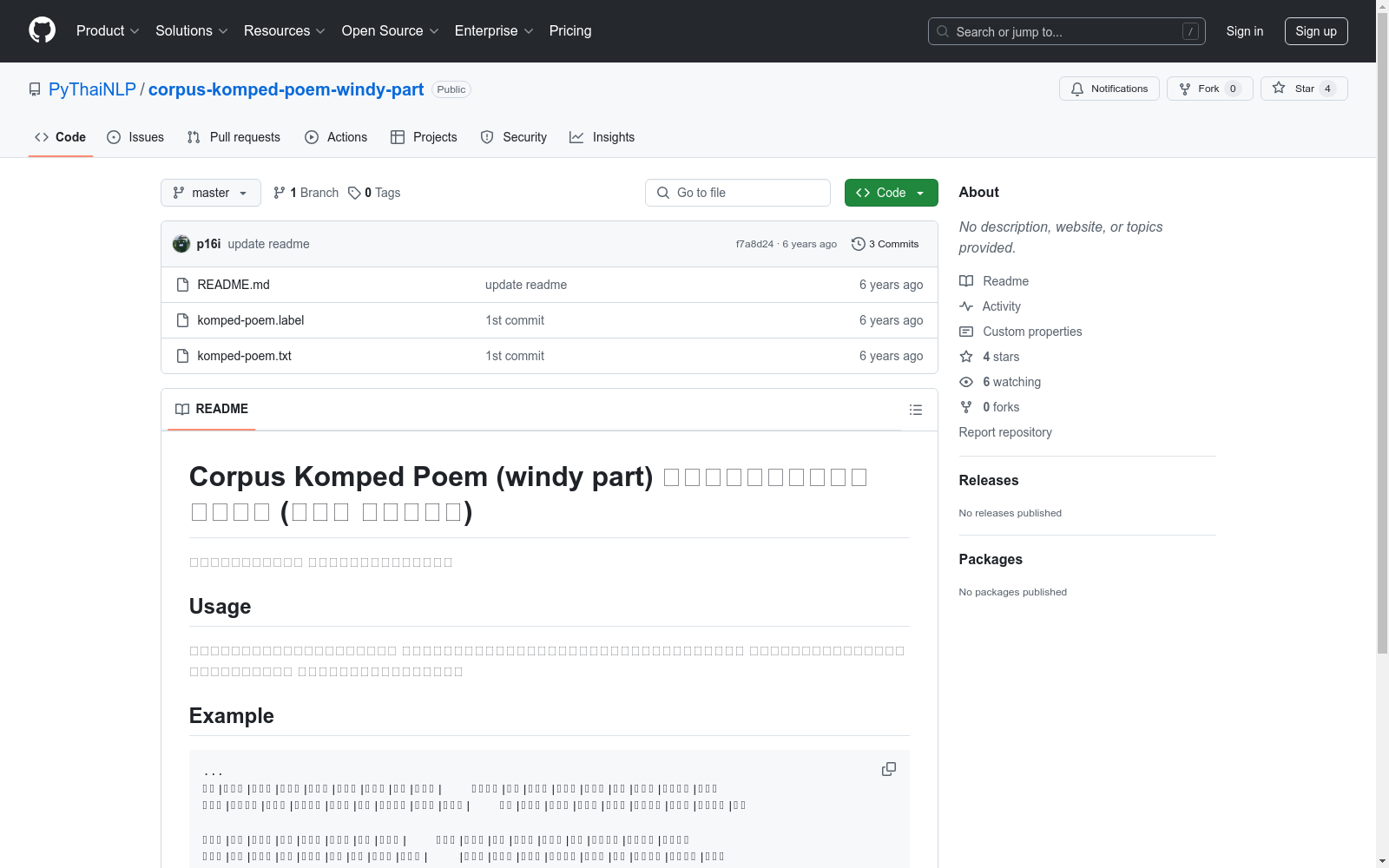
Task: Click the Sign up button
Action: [x=1316, y=31]
